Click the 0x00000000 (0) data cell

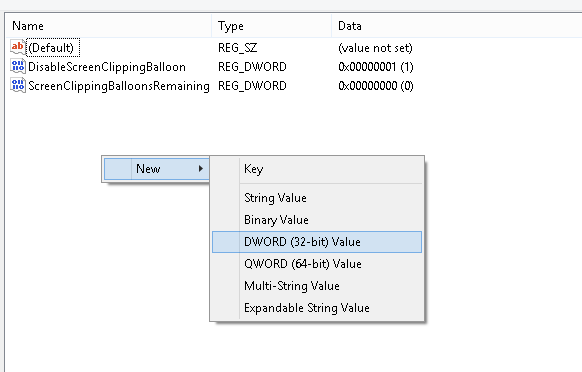[x=376, y=86]
